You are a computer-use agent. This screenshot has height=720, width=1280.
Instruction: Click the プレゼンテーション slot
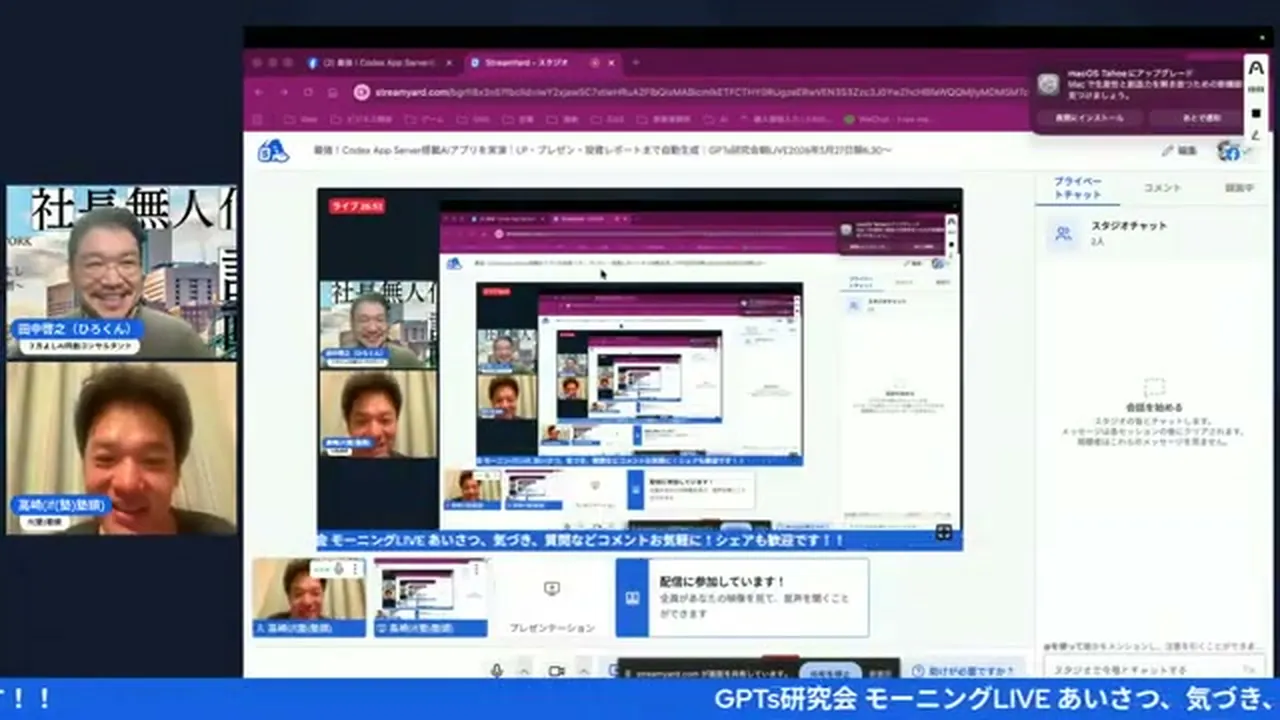click(x=552, y=598)
